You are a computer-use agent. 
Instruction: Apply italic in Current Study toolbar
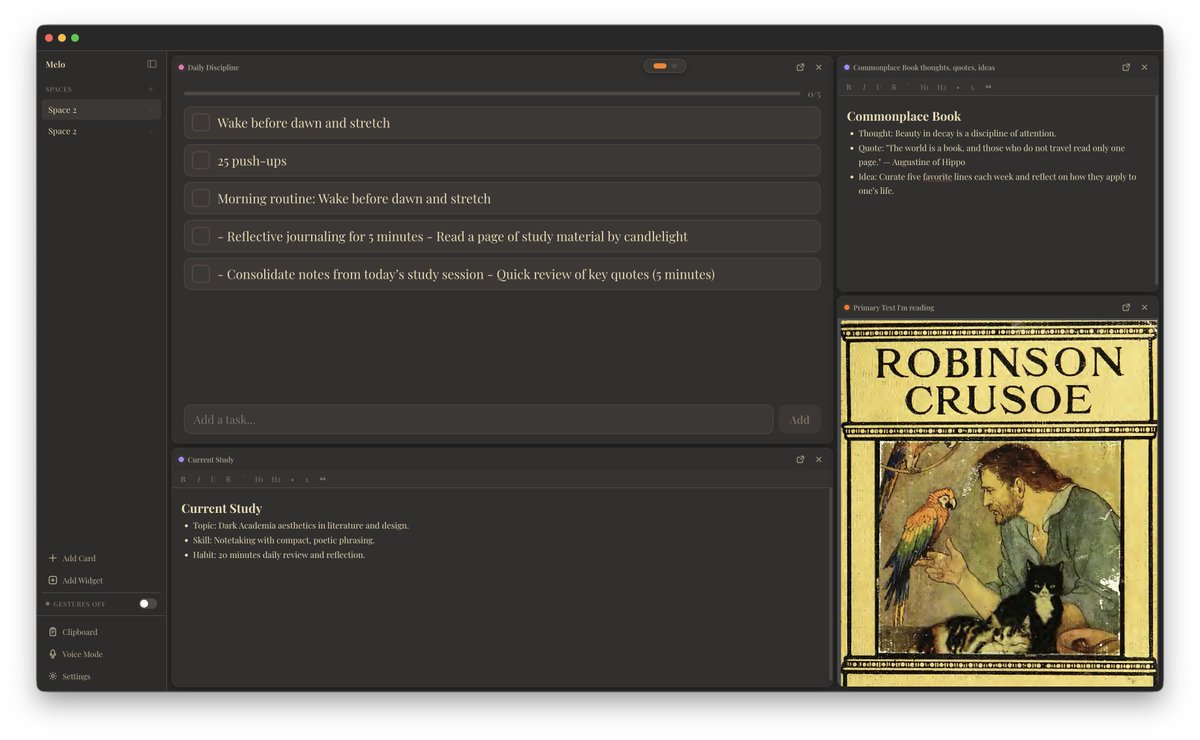point(198,479)
